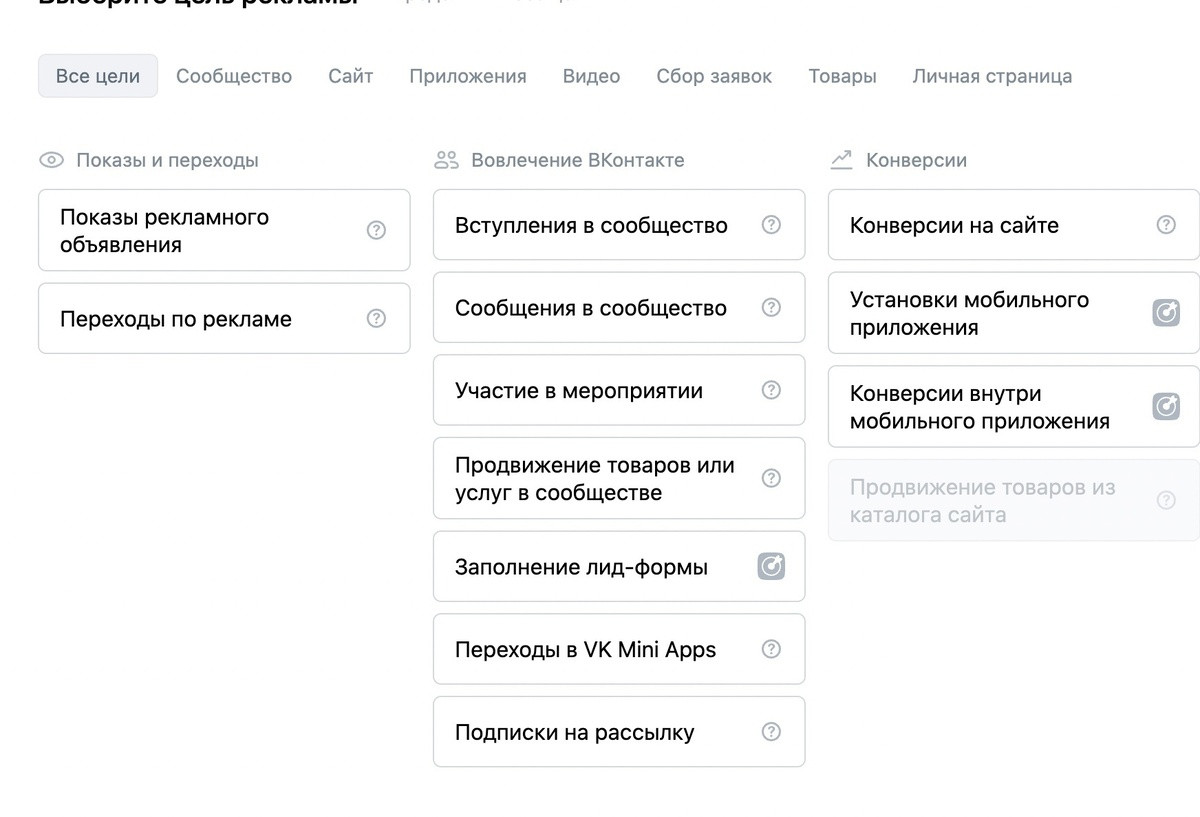Switch to the Сообщество tab

tap(234, 76)
